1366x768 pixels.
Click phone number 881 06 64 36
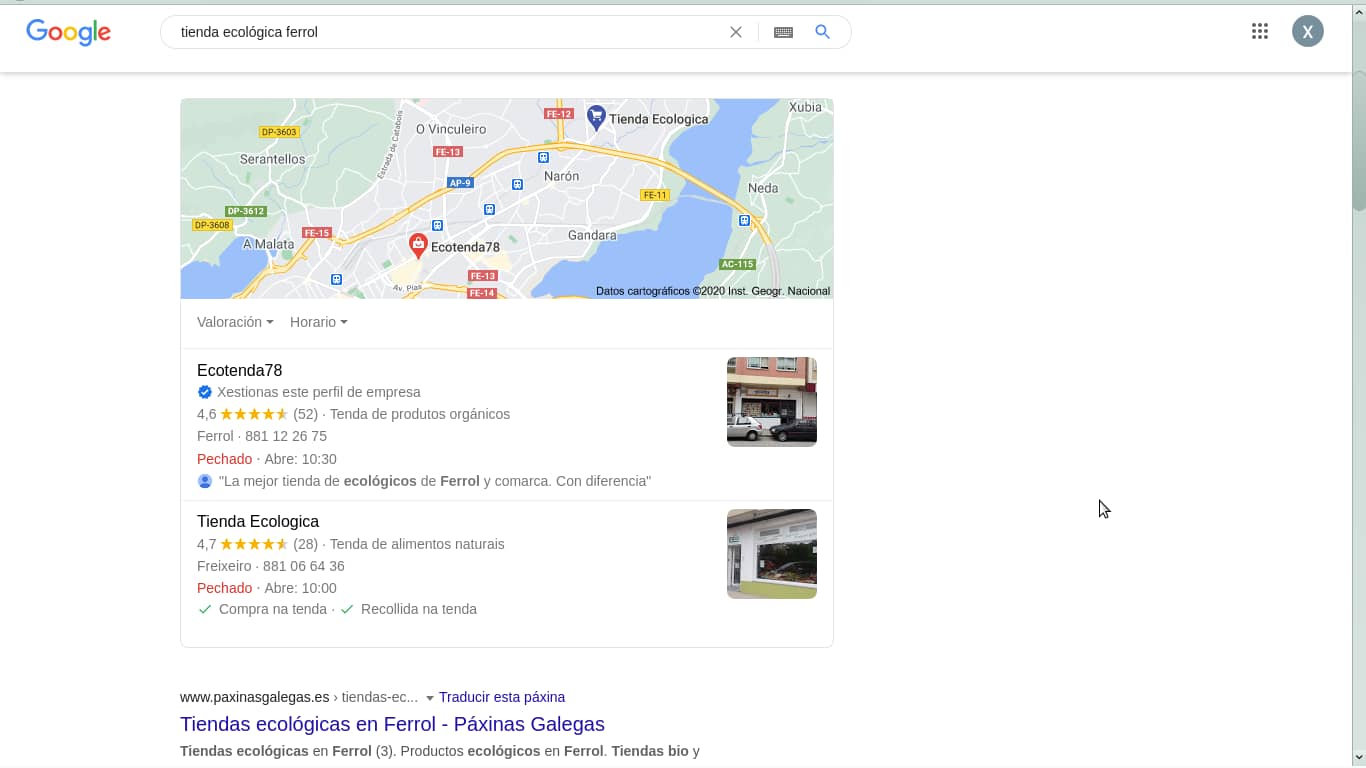tap(304, 566)
